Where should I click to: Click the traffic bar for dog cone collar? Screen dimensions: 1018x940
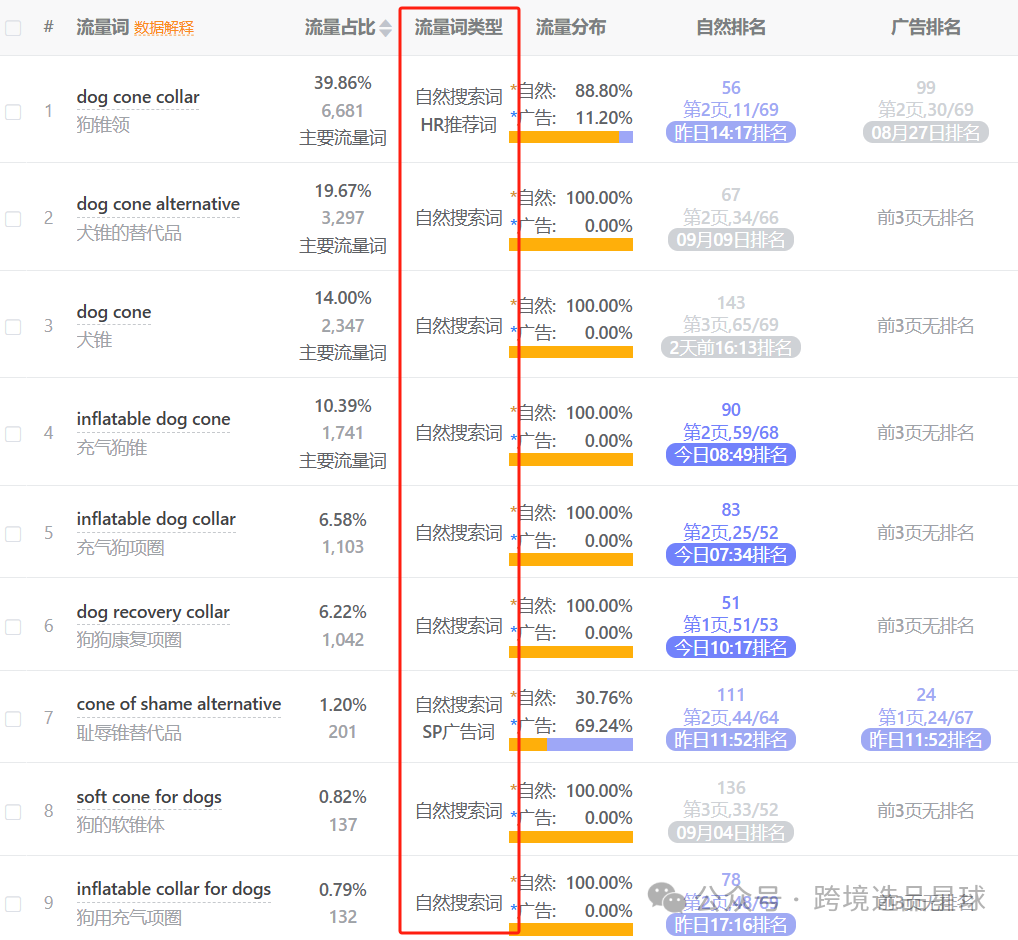pos(571,137)
